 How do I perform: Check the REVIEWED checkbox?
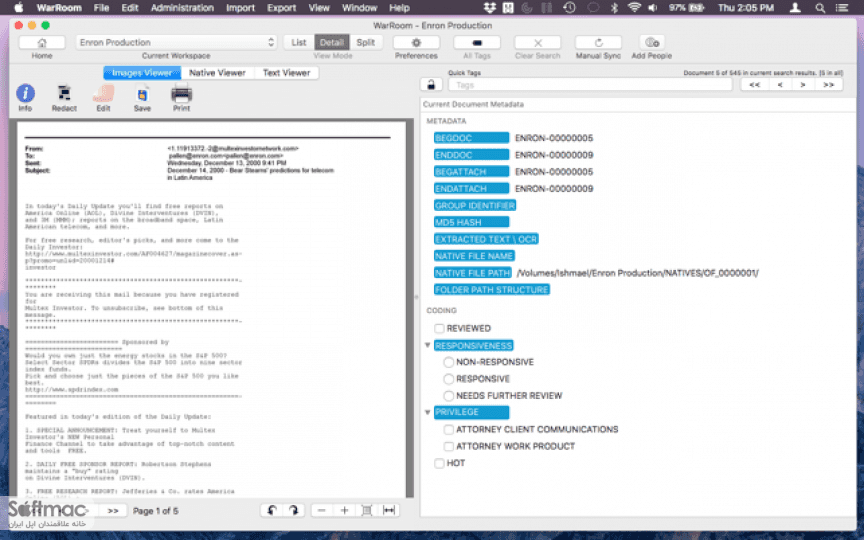439,328
